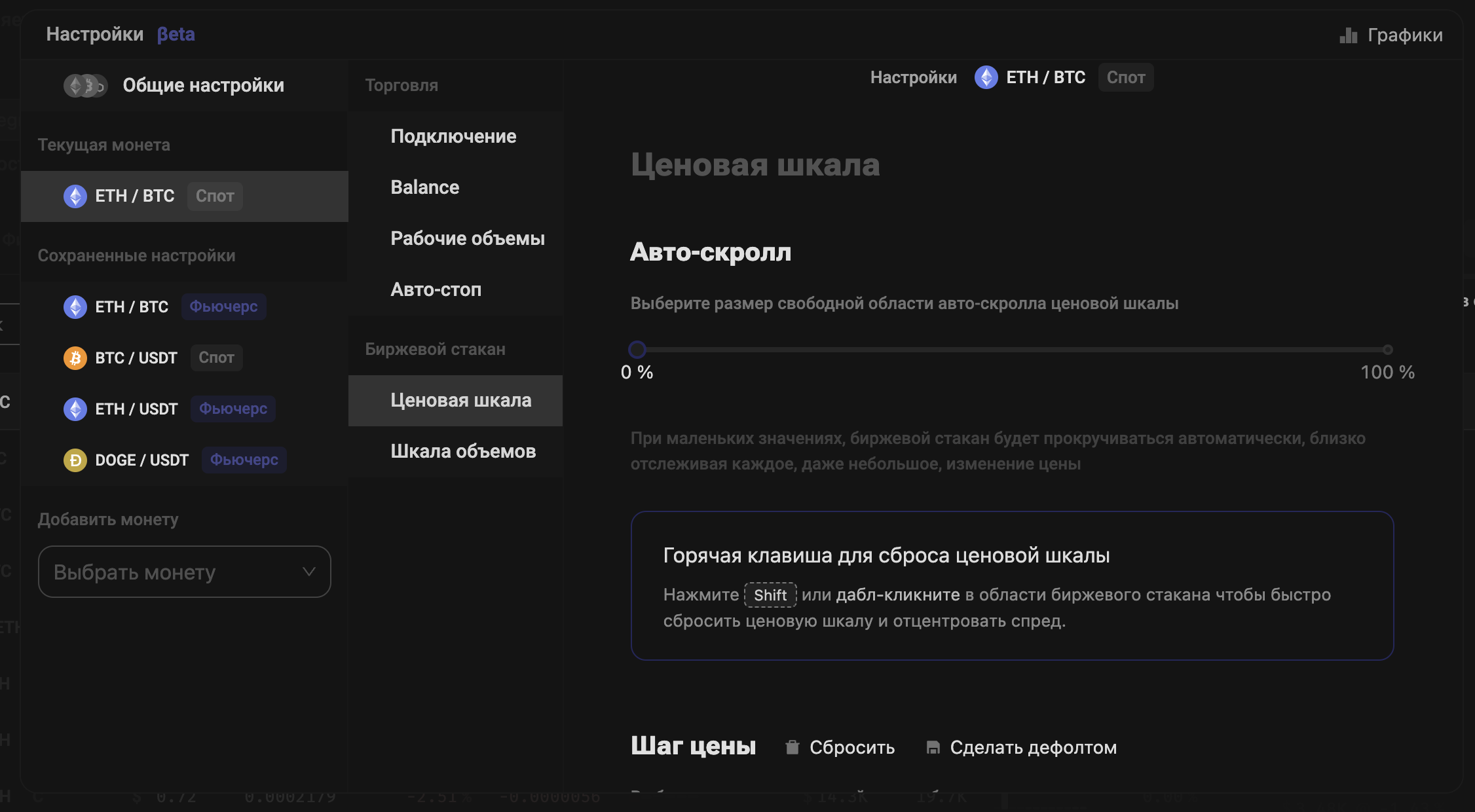Click the 100 % end of auto-scroll slider
This screenshot has width=1475, height=812.
click(x=1387, y=350)
